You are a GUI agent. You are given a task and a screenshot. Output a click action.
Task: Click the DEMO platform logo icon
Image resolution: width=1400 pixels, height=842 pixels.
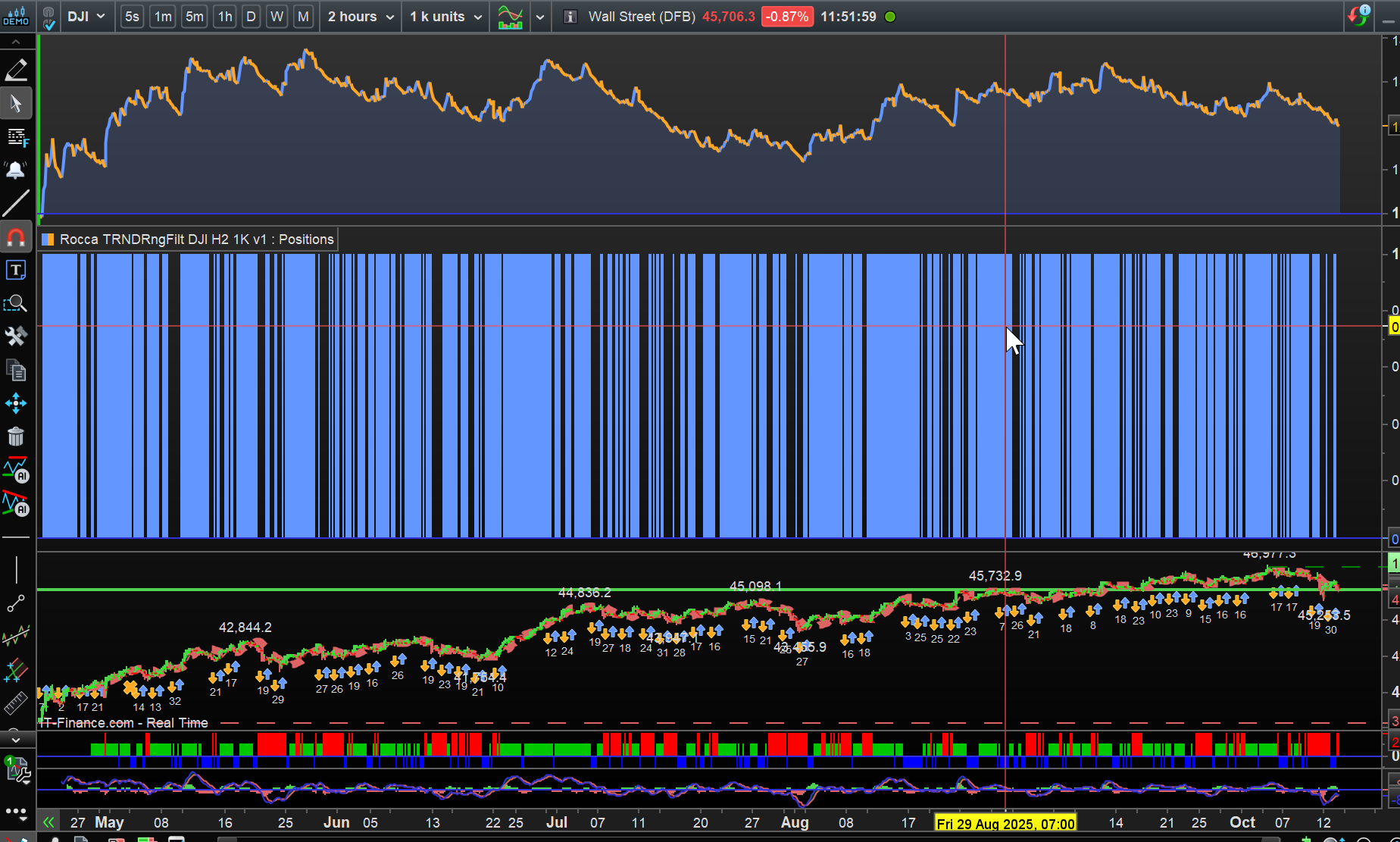[16, 16]
